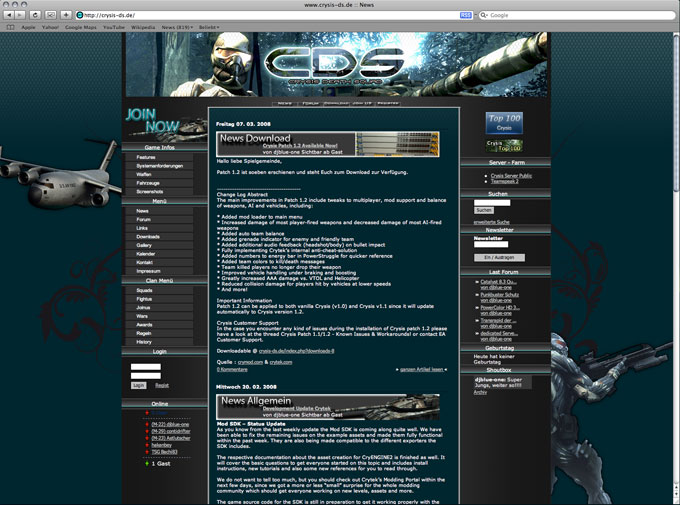This screenshot has width=680, height=505.
Task: Go back with Safari's back arrow
Action: pyautogui.click(x=8, y=15)
